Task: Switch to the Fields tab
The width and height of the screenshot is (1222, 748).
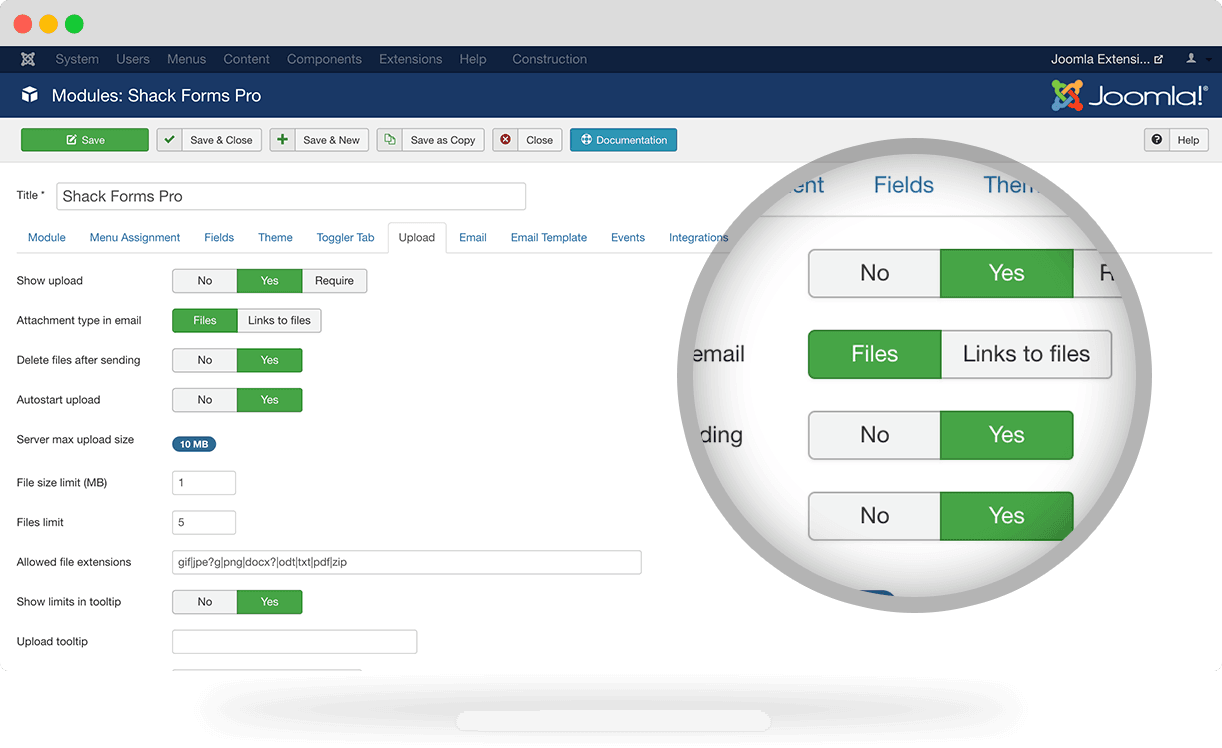Action: coord(219,238)
